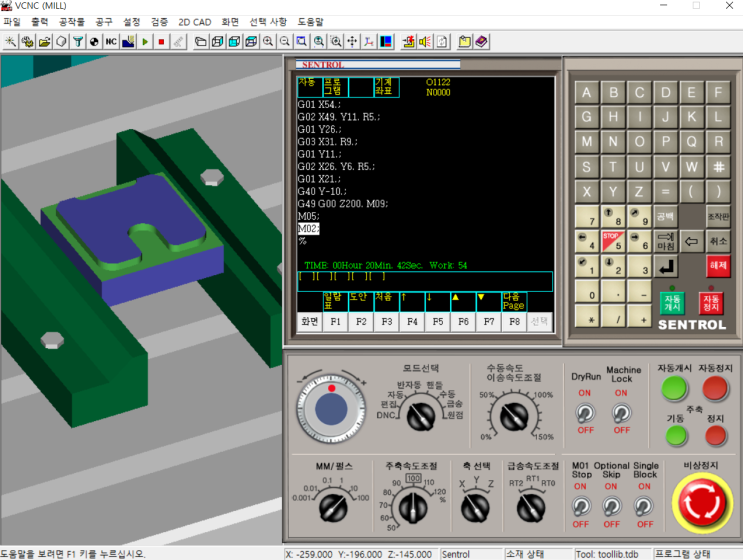Open the 도움말 menu
The width and height of the screenshot is (743, 560).
click(x=311, y=21)
